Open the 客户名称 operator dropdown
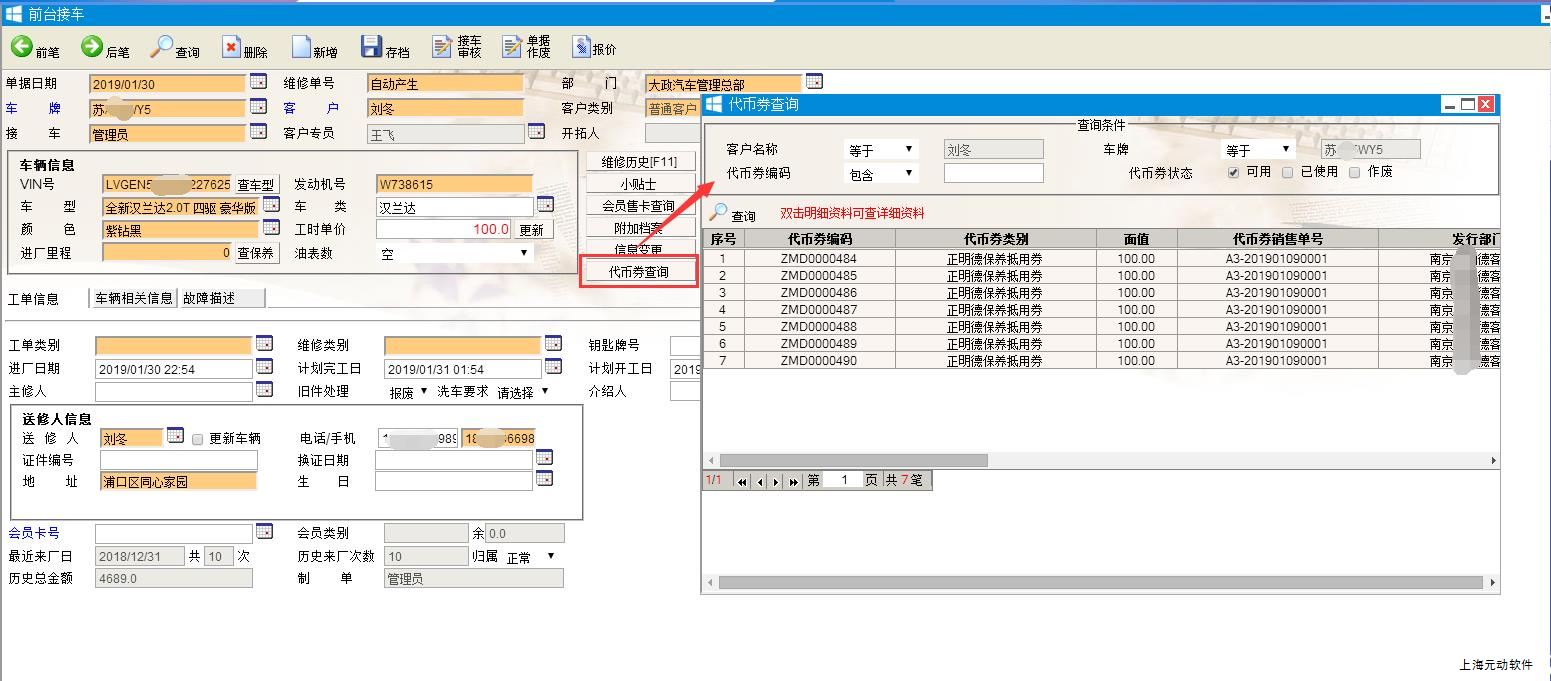 881,150
